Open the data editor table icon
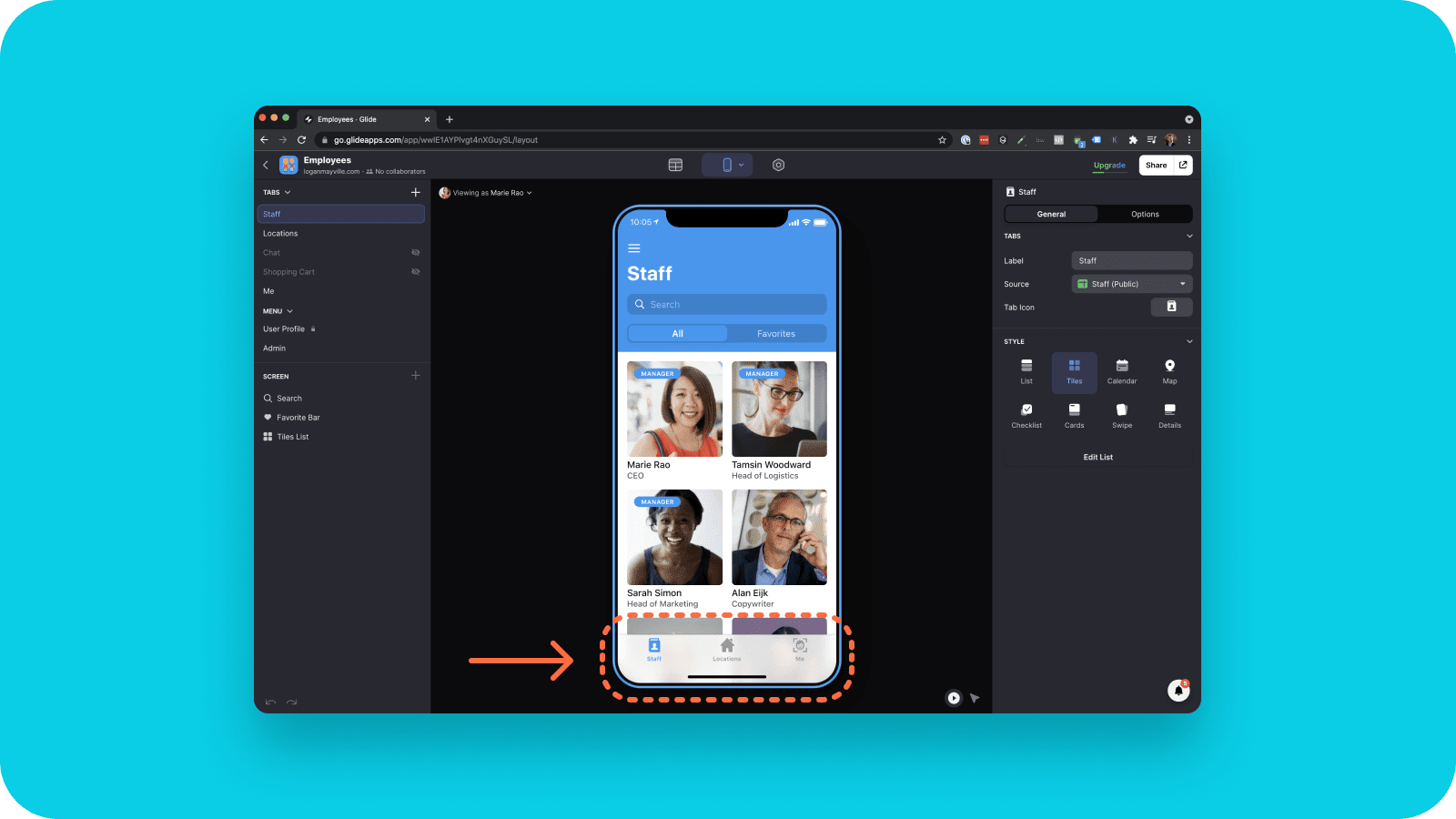This screenshot has width=1456, height=819. click(675, 165)
